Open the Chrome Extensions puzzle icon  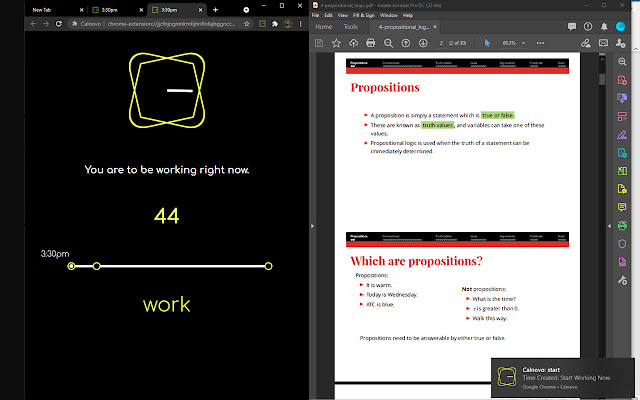(276, 23)
